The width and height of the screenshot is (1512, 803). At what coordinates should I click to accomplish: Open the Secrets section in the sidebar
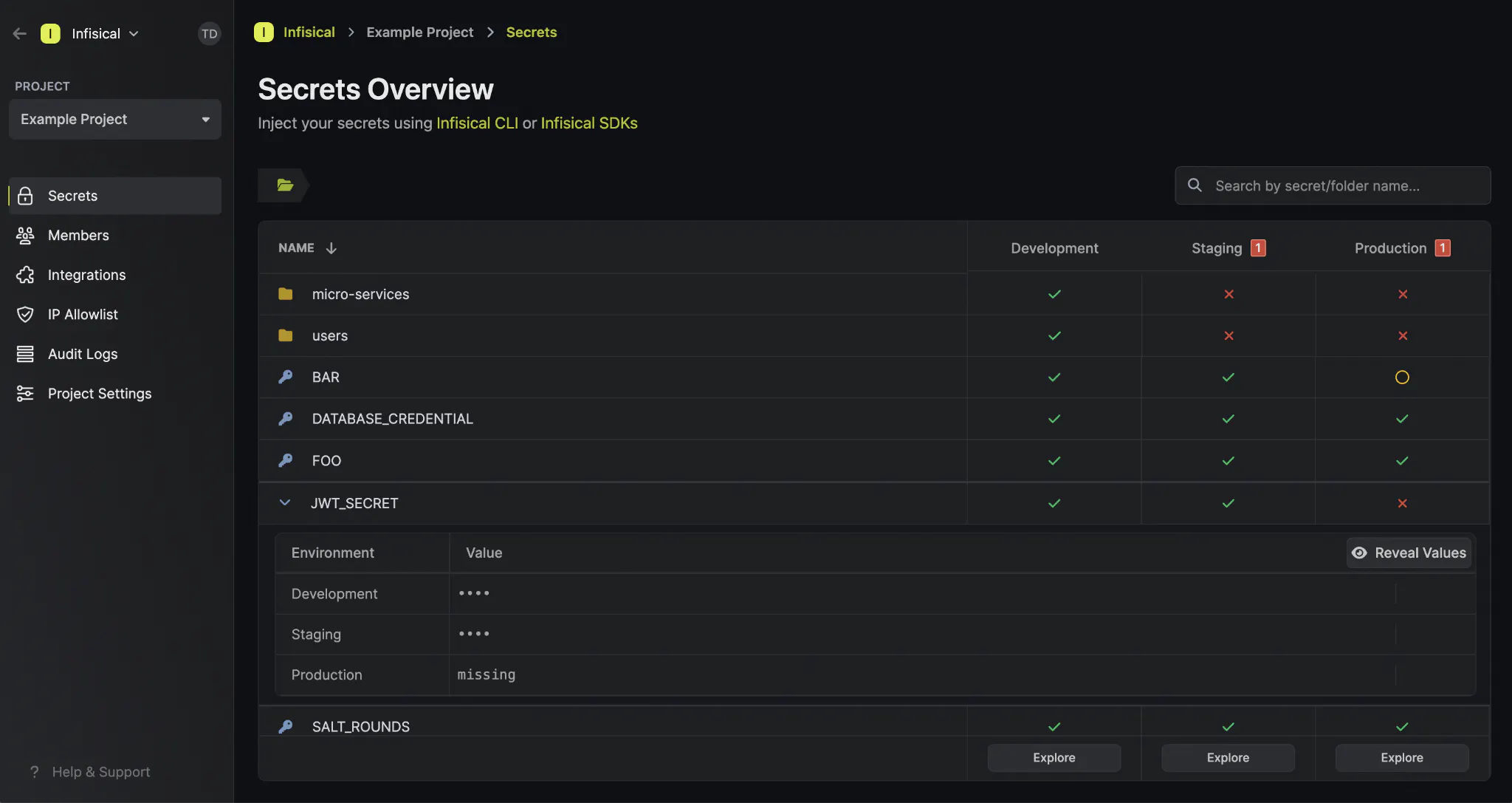(72, 195)
